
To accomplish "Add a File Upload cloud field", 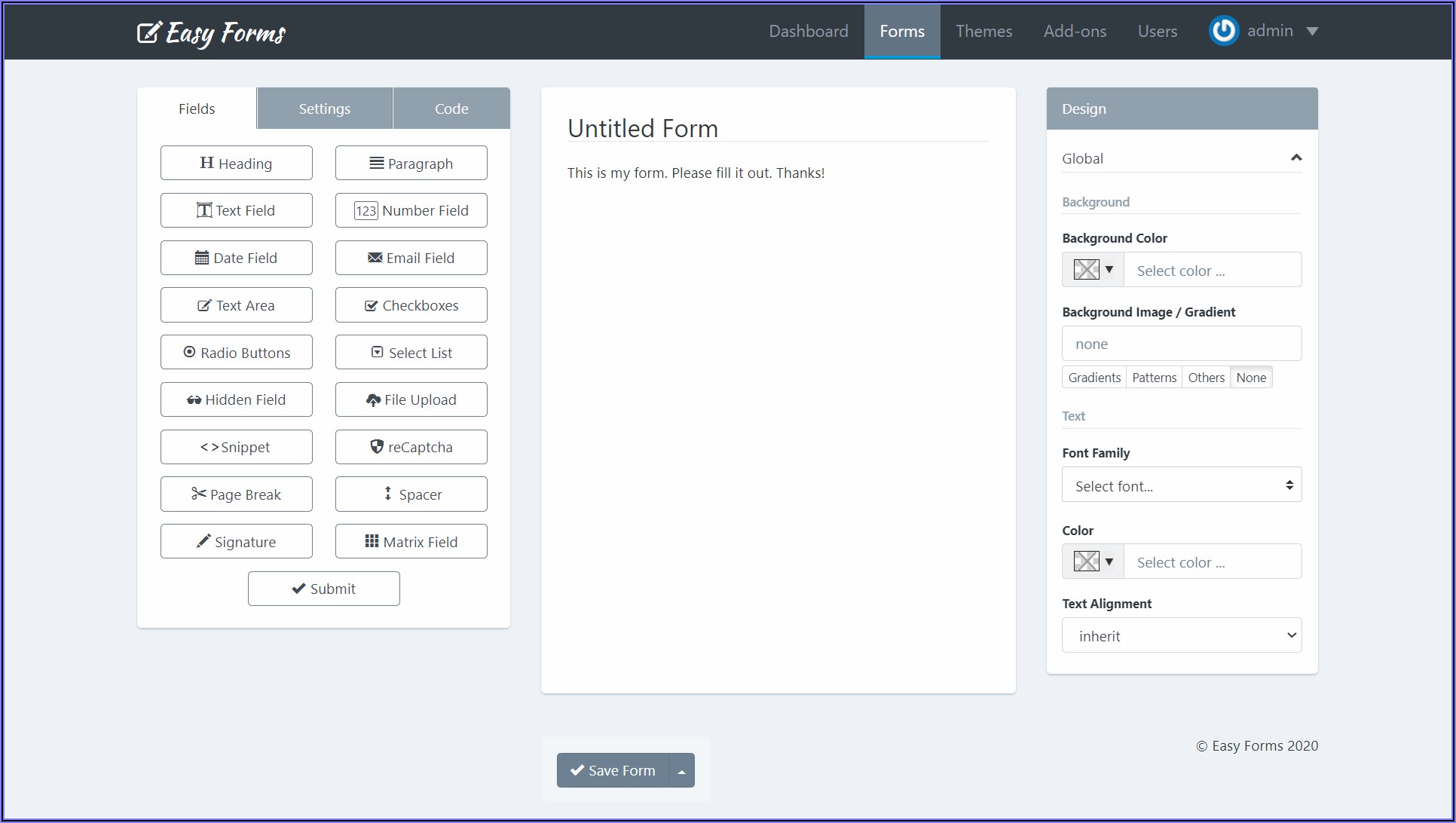I will coord(411,399).
